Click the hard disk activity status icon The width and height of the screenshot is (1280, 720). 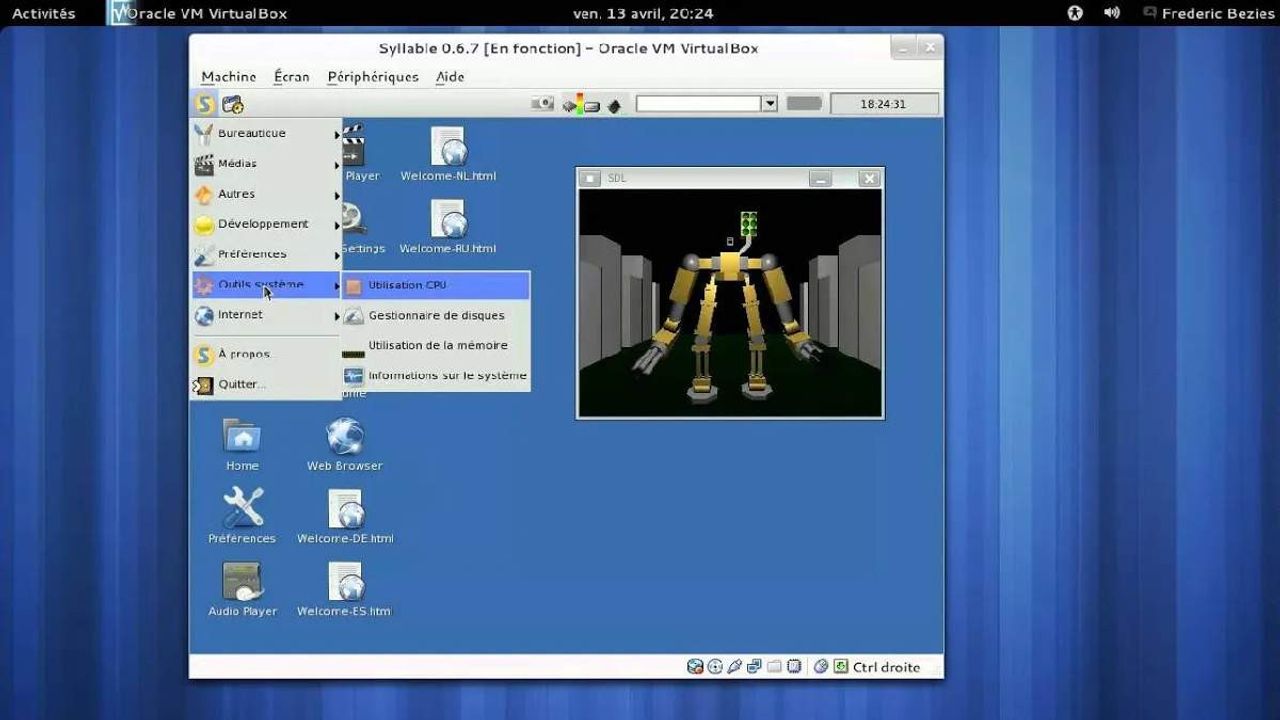[695, 667]
